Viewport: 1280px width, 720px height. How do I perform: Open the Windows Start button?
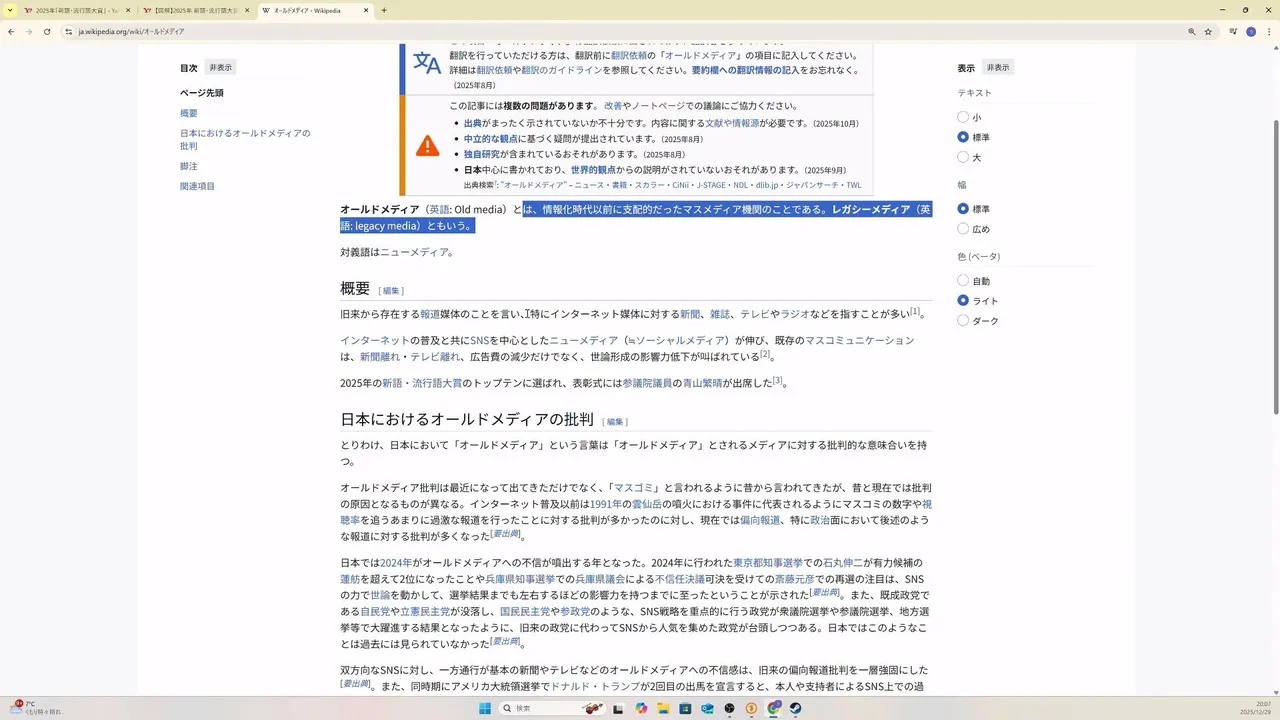point(485,708)
